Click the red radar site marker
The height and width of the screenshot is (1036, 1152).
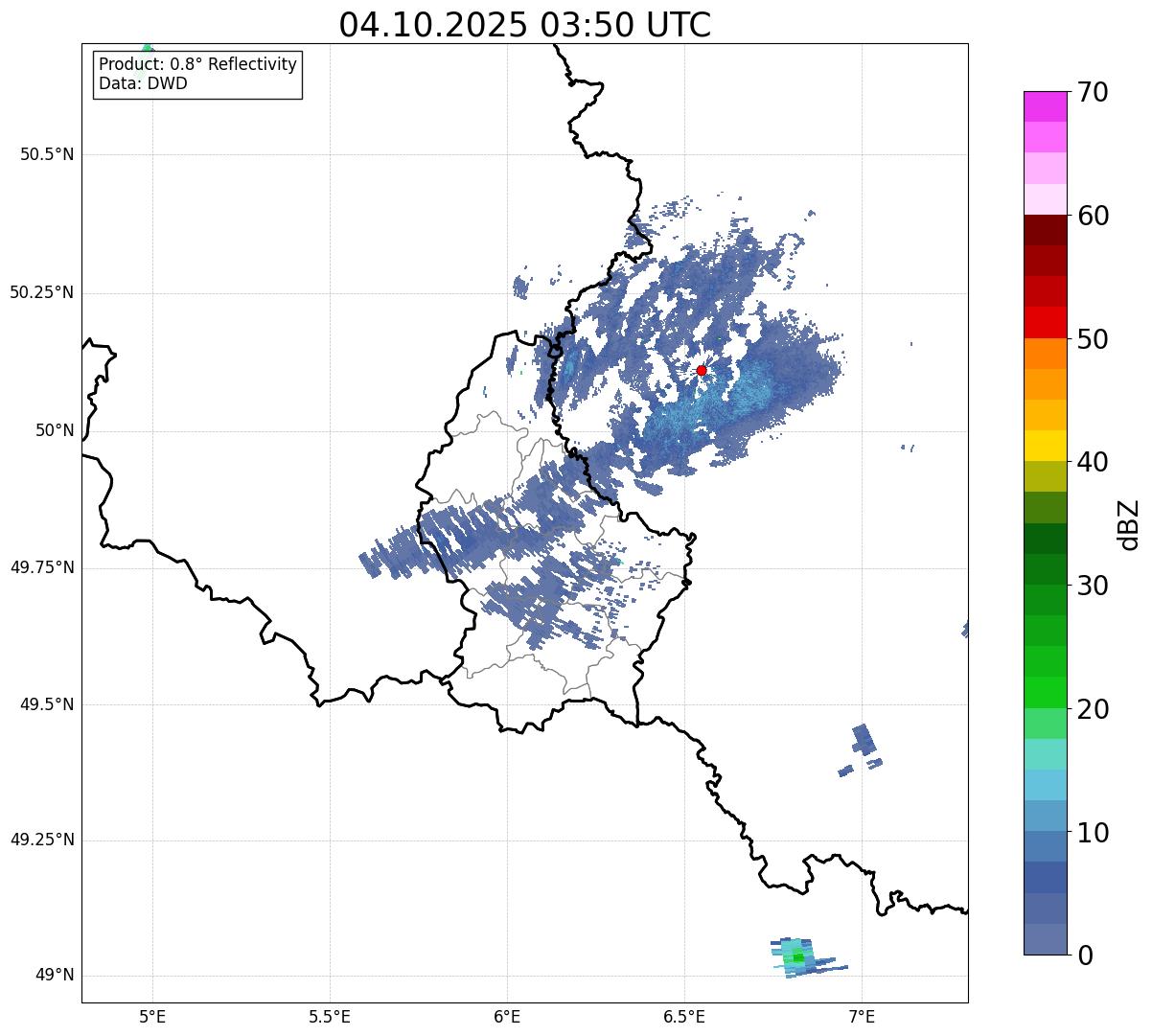click(x=701, y=370)
